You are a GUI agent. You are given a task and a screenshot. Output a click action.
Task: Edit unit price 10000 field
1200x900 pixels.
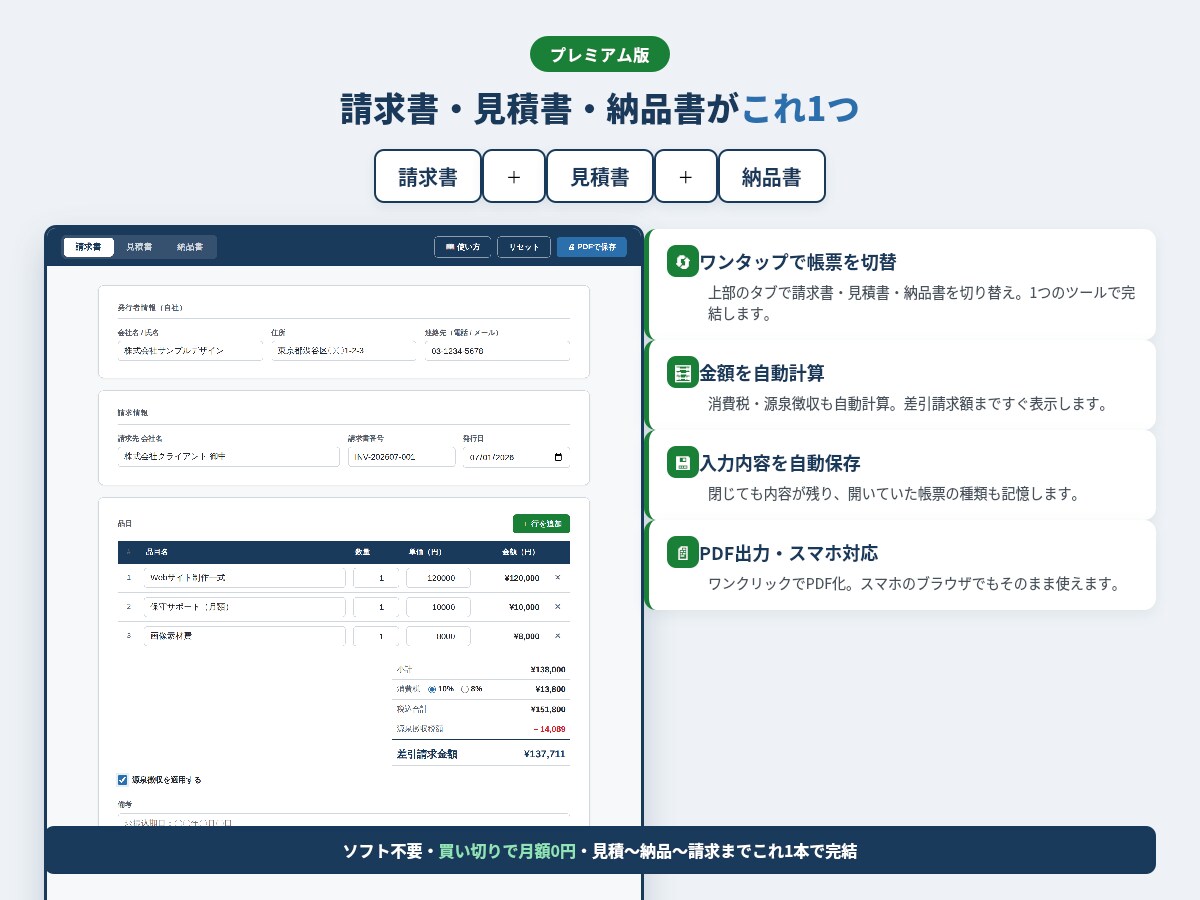(x=438, y=607)
